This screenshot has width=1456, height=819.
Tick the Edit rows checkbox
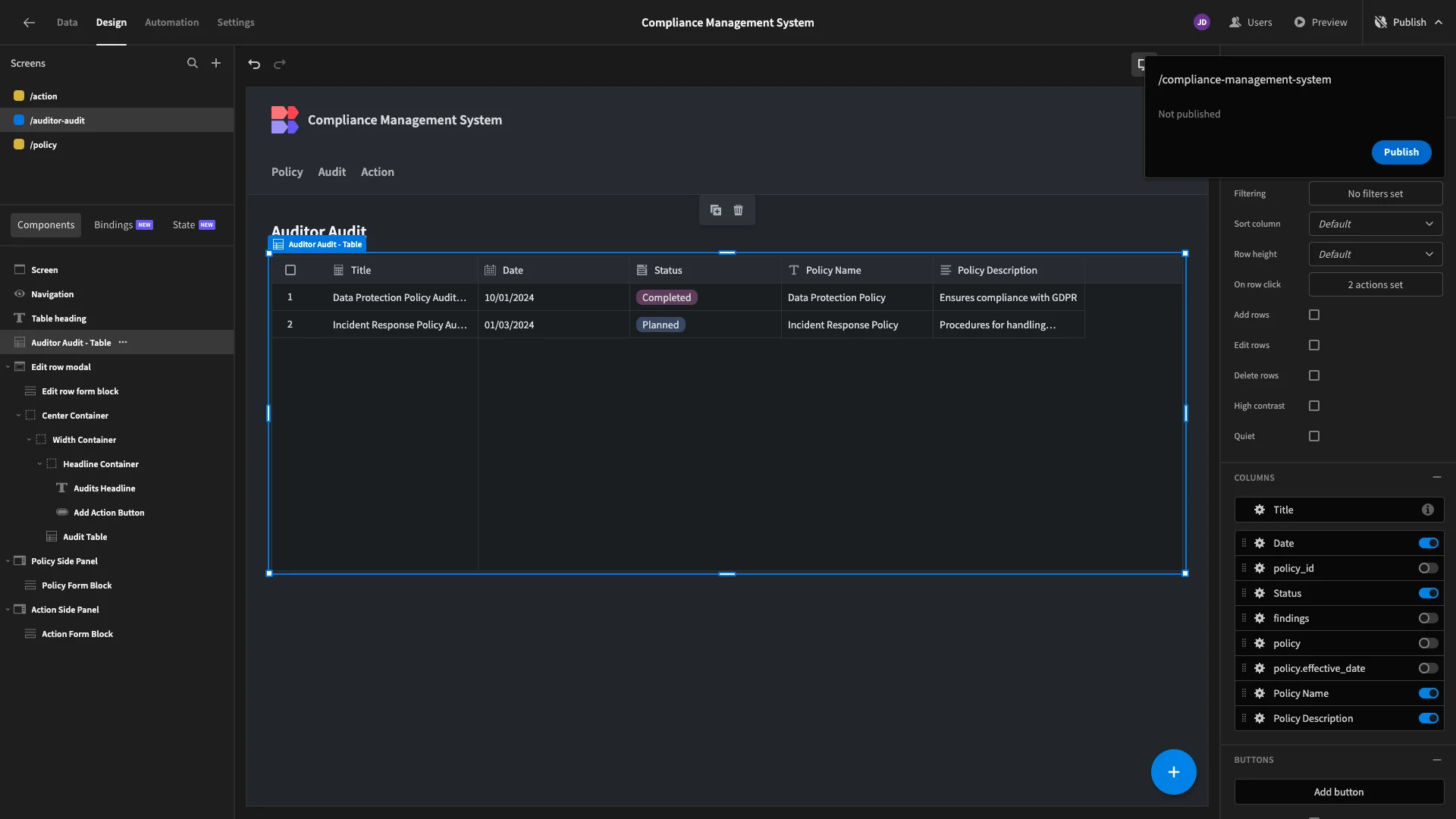1314,345
